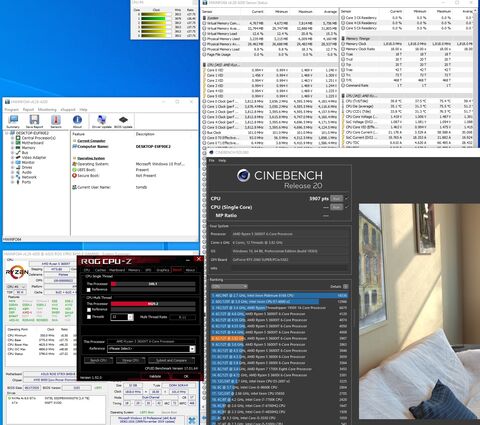480x425 pixels.
Task: Toggle the checkmark beside CPU Run button
Action: 347,198
